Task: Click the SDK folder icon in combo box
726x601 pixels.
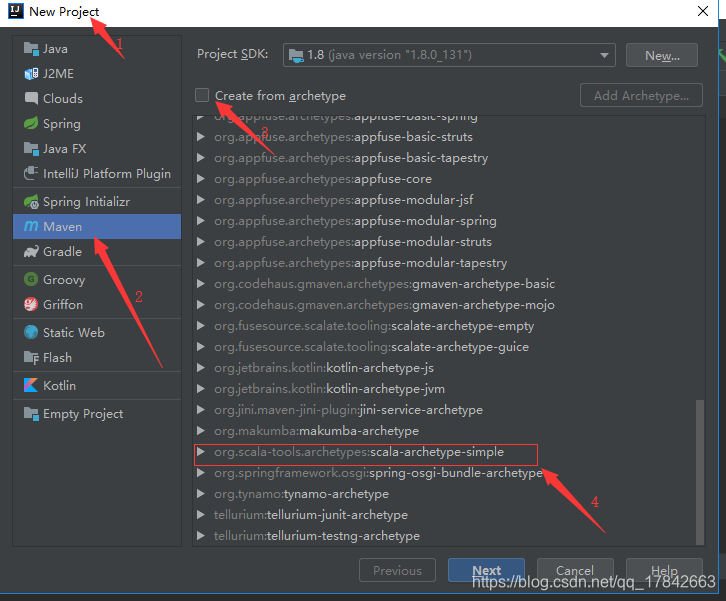Action: (x=296, y=56)
